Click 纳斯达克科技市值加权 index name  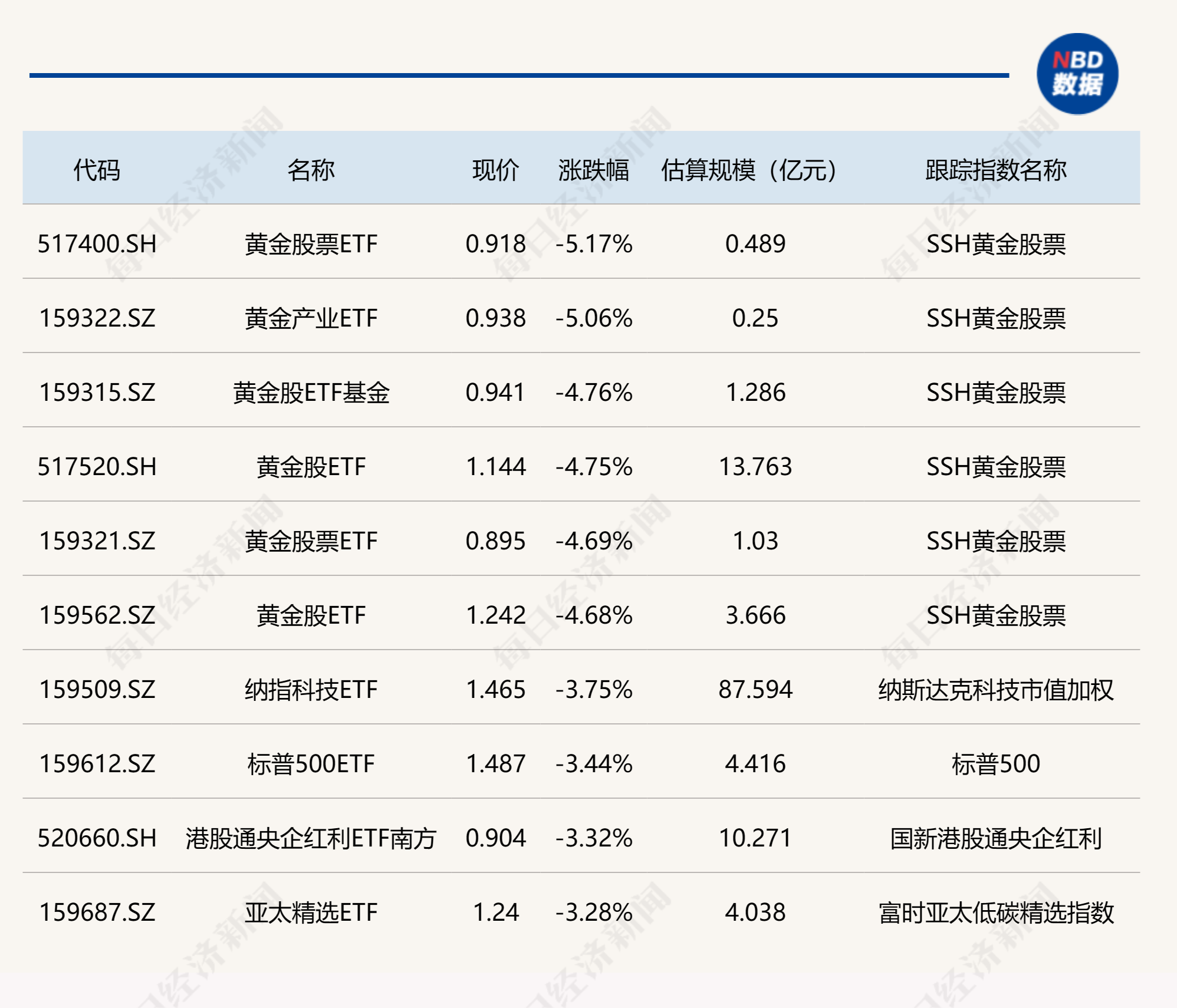(x=995, y=689)
